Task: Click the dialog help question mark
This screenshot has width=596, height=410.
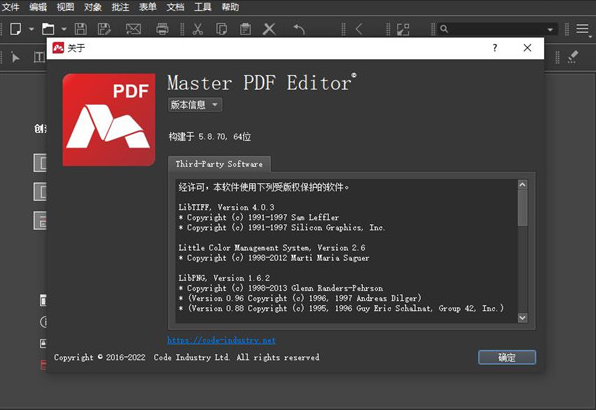Action: pyautogui.click(x=495, y=48)
